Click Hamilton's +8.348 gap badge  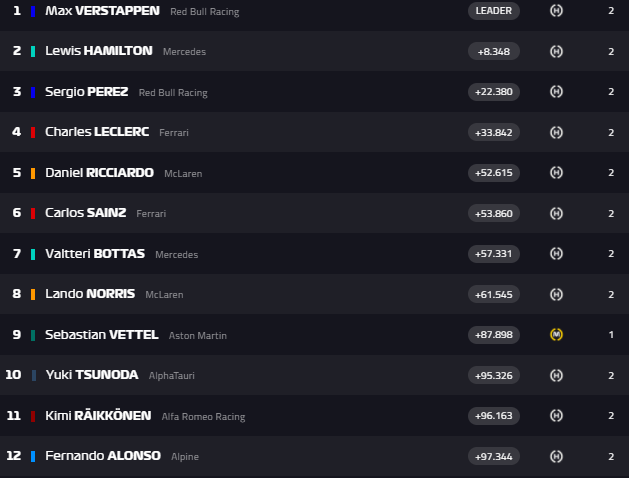click(493, 51)
